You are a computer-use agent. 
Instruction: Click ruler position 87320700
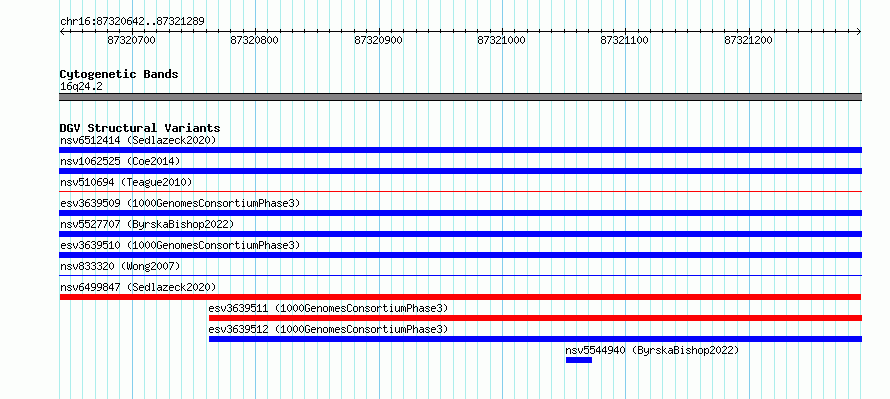(131, 40)
